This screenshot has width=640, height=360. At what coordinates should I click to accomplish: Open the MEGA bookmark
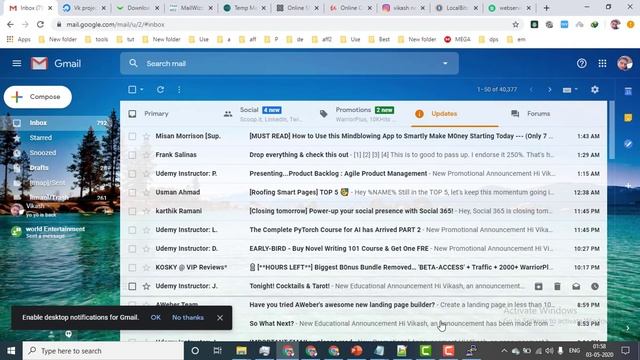(x=457, y=39)
